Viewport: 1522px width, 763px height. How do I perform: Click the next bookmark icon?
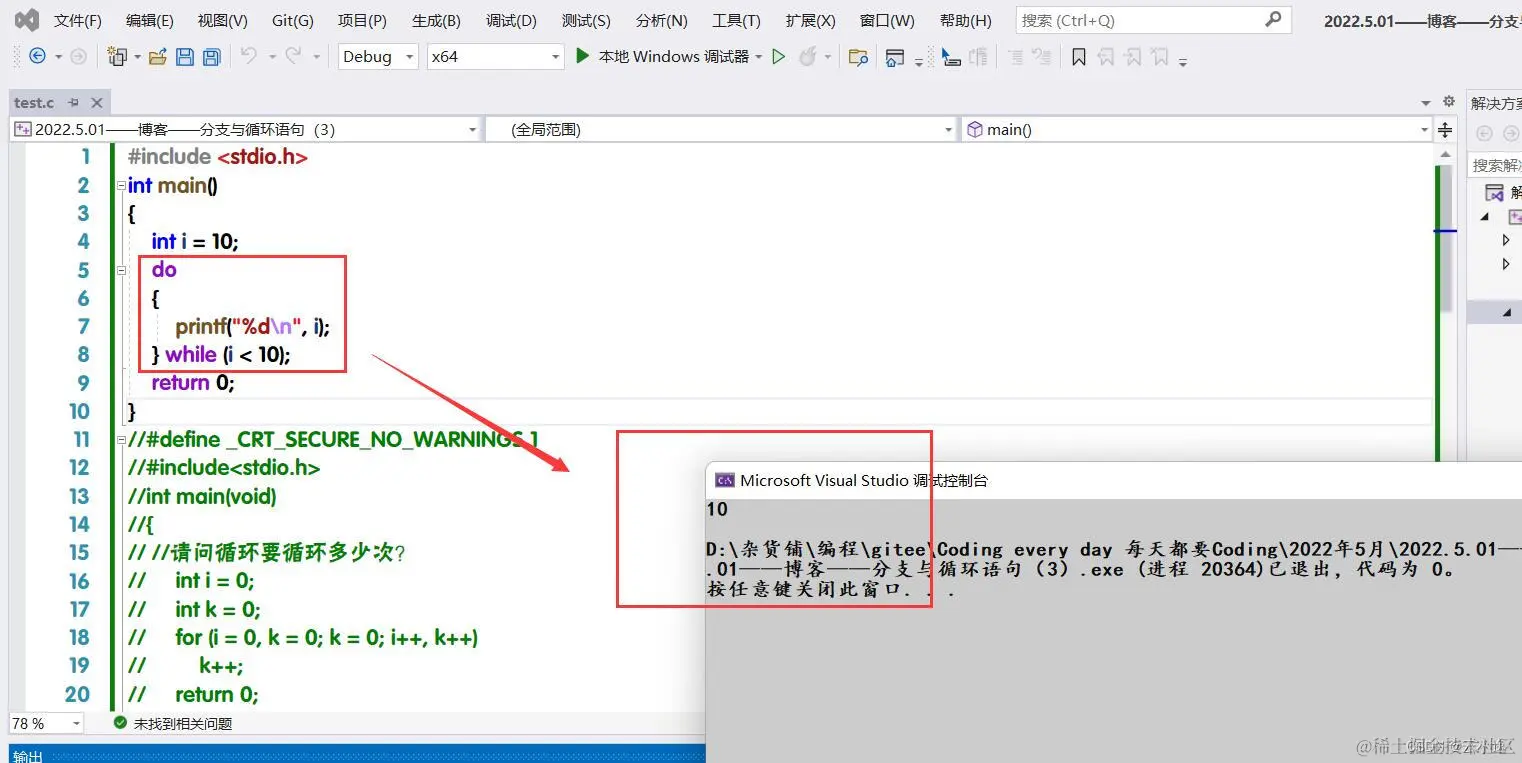[1132, 57]
